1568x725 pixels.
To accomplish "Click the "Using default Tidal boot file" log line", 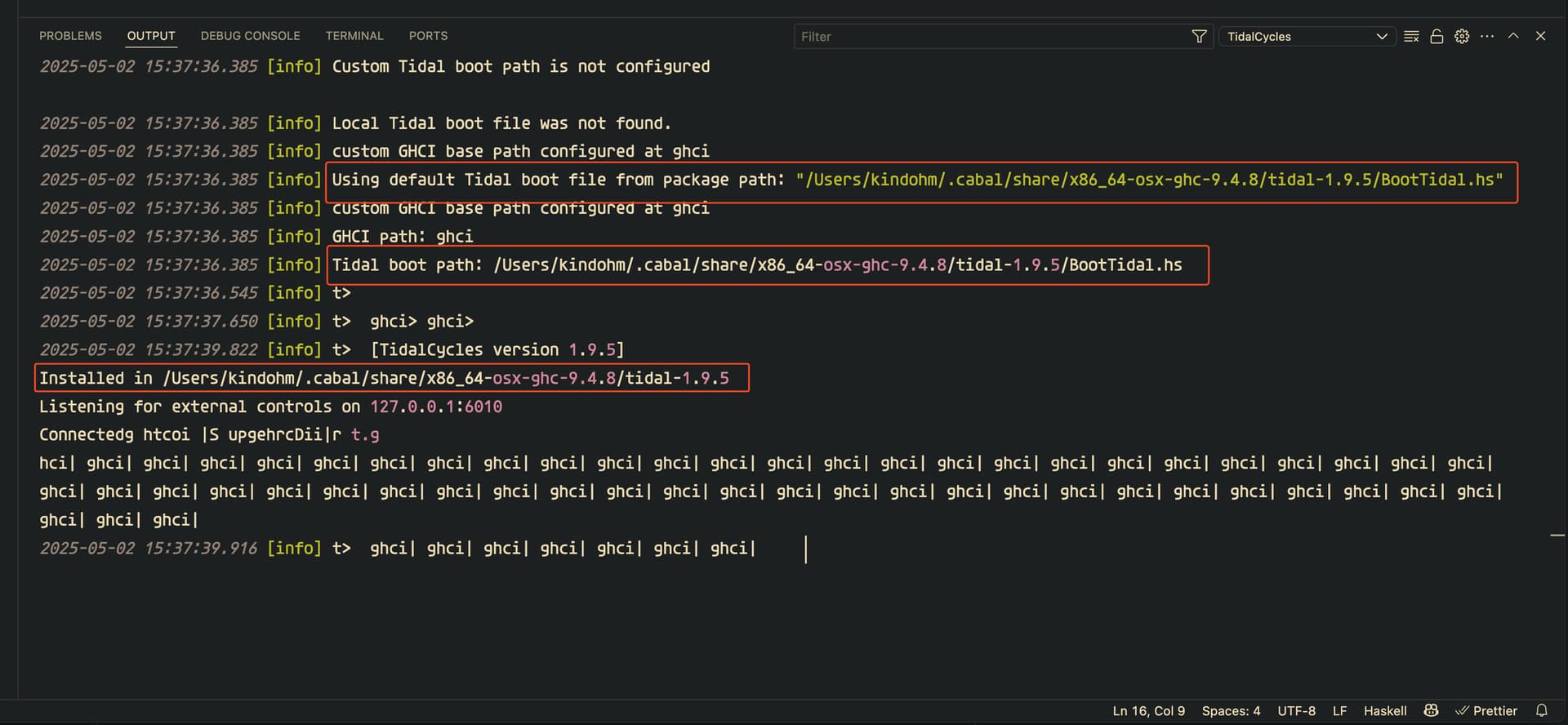I will [x=917, y=180].
